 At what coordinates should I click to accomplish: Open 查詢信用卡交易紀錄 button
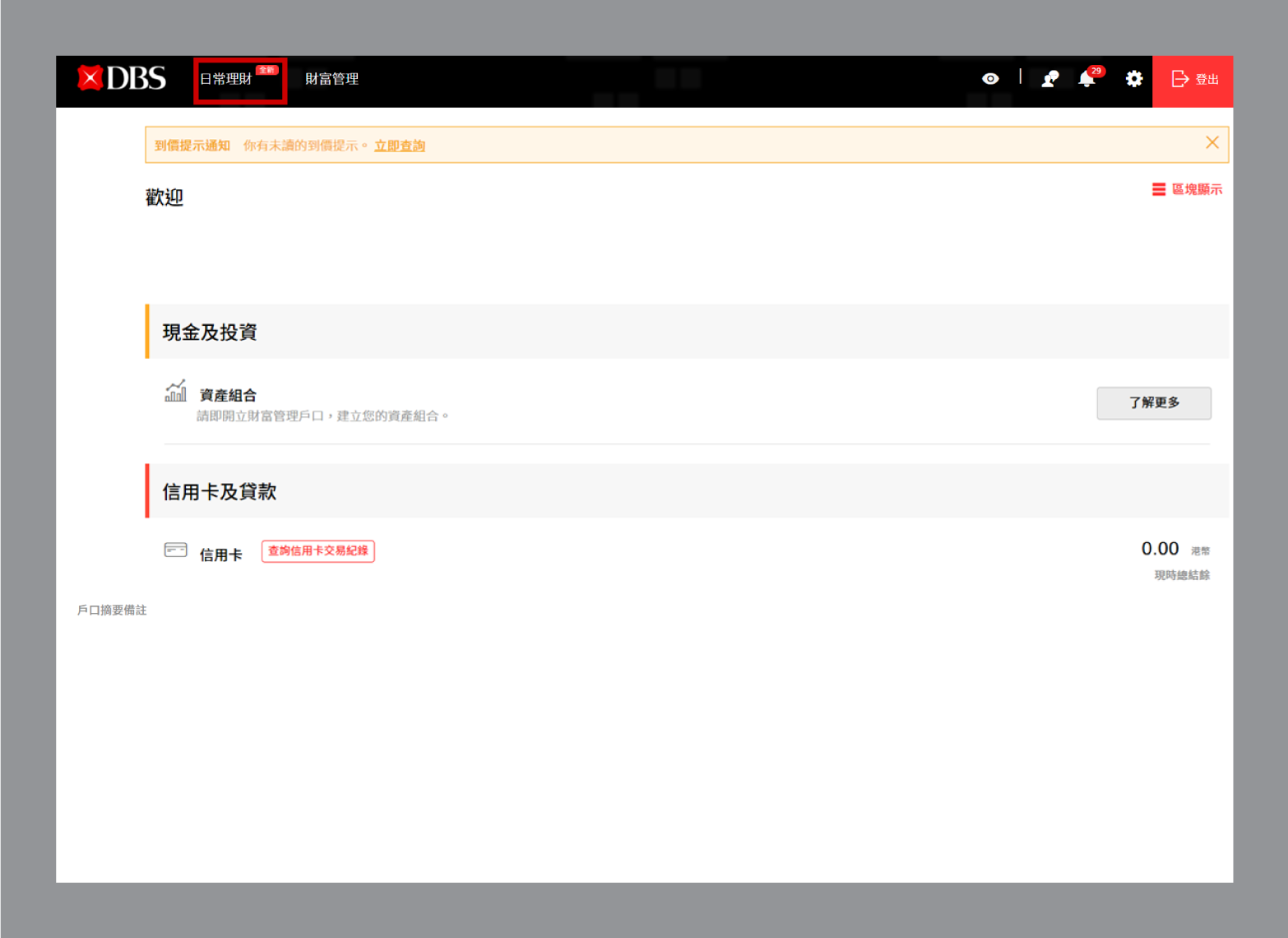pyautogui.click(x=317, y=551)
